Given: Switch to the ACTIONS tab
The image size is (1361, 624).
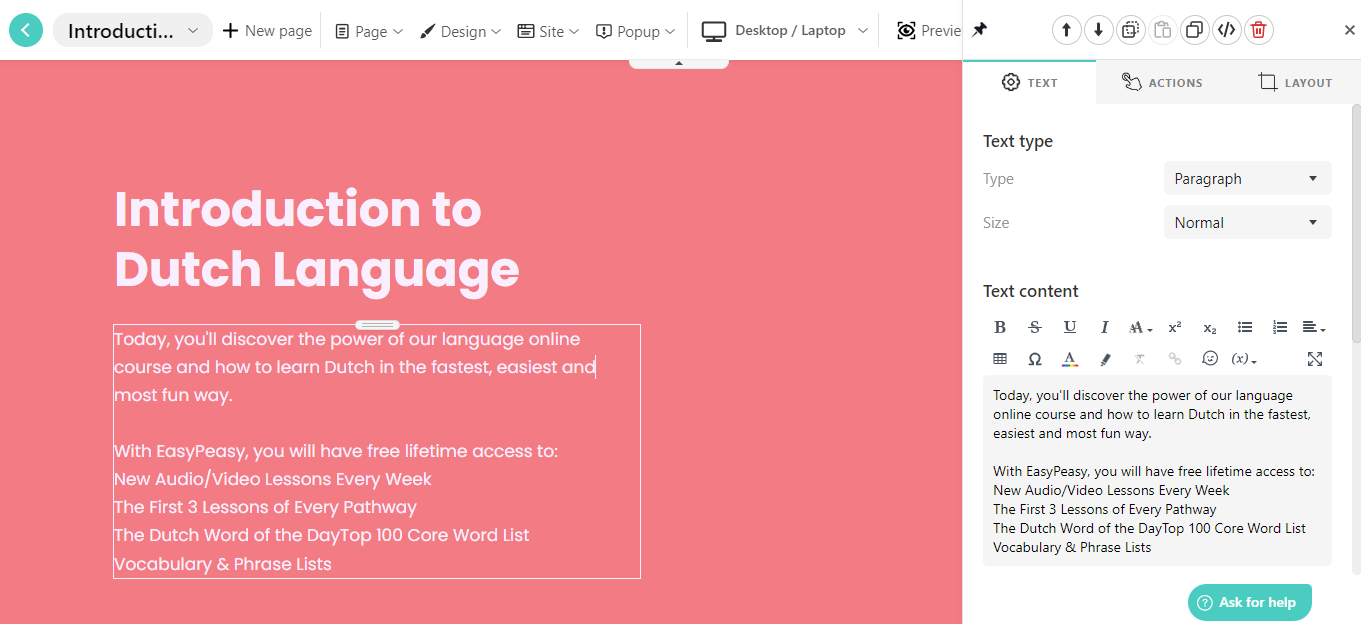Looking at the screenshot, I should coord(1162,82).
